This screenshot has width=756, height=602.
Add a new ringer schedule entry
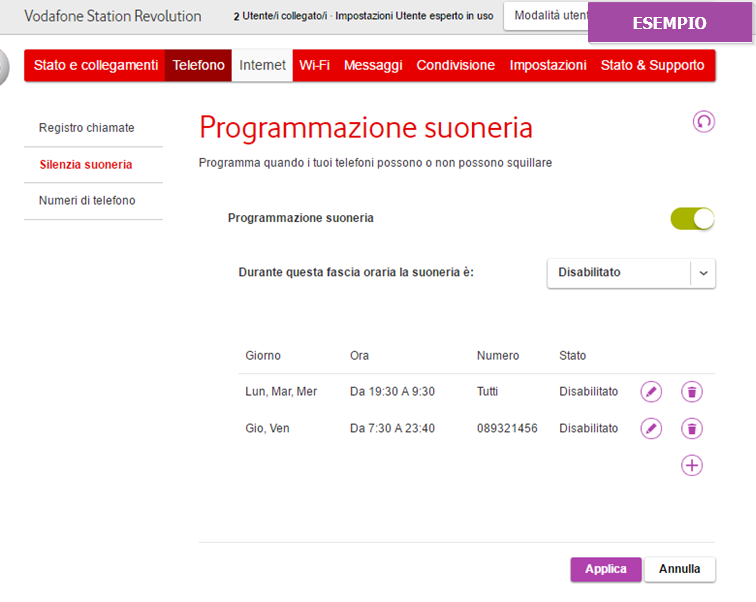pyautogui.click(x=691, y=466)
